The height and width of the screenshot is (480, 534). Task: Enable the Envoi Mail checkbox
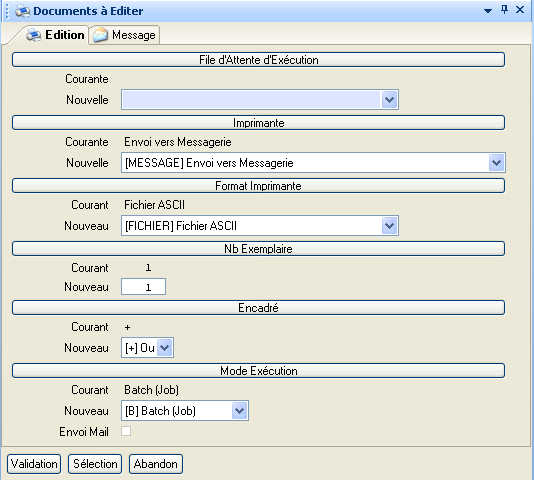[126, 431]
